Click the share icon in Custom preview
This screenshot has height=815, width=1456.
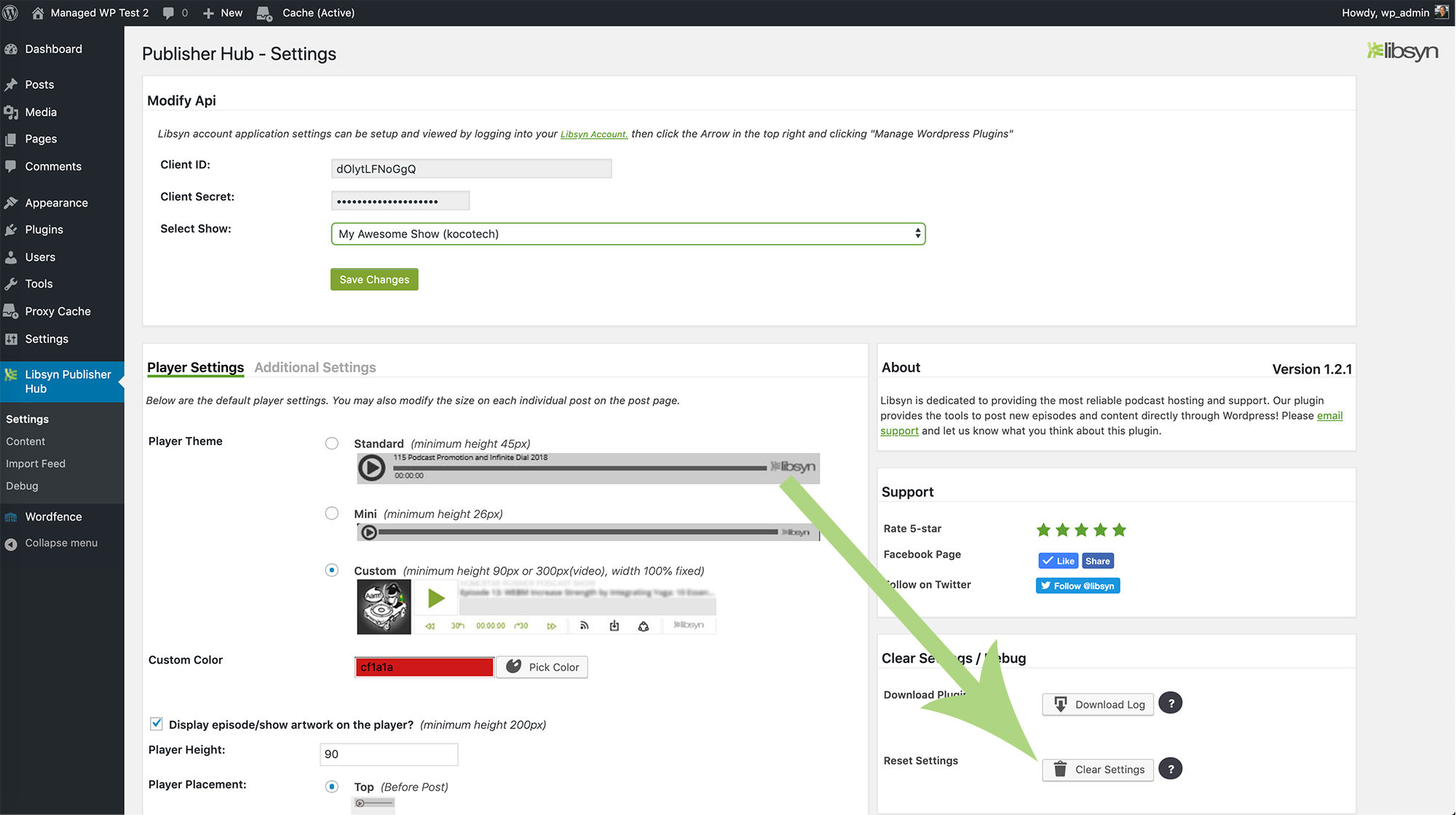coord(644,626)
